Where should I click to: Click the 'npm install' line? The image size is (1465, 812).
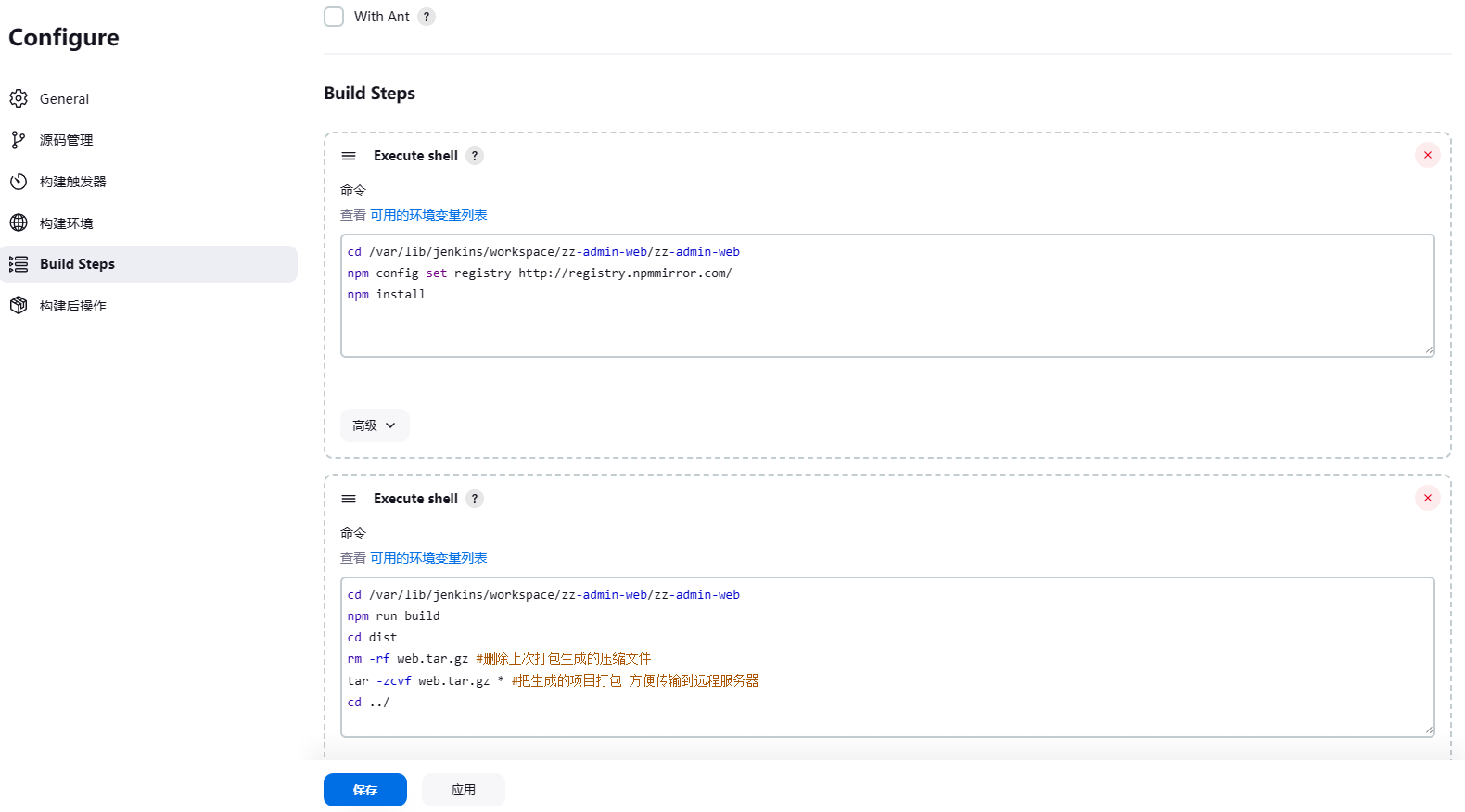387,295
